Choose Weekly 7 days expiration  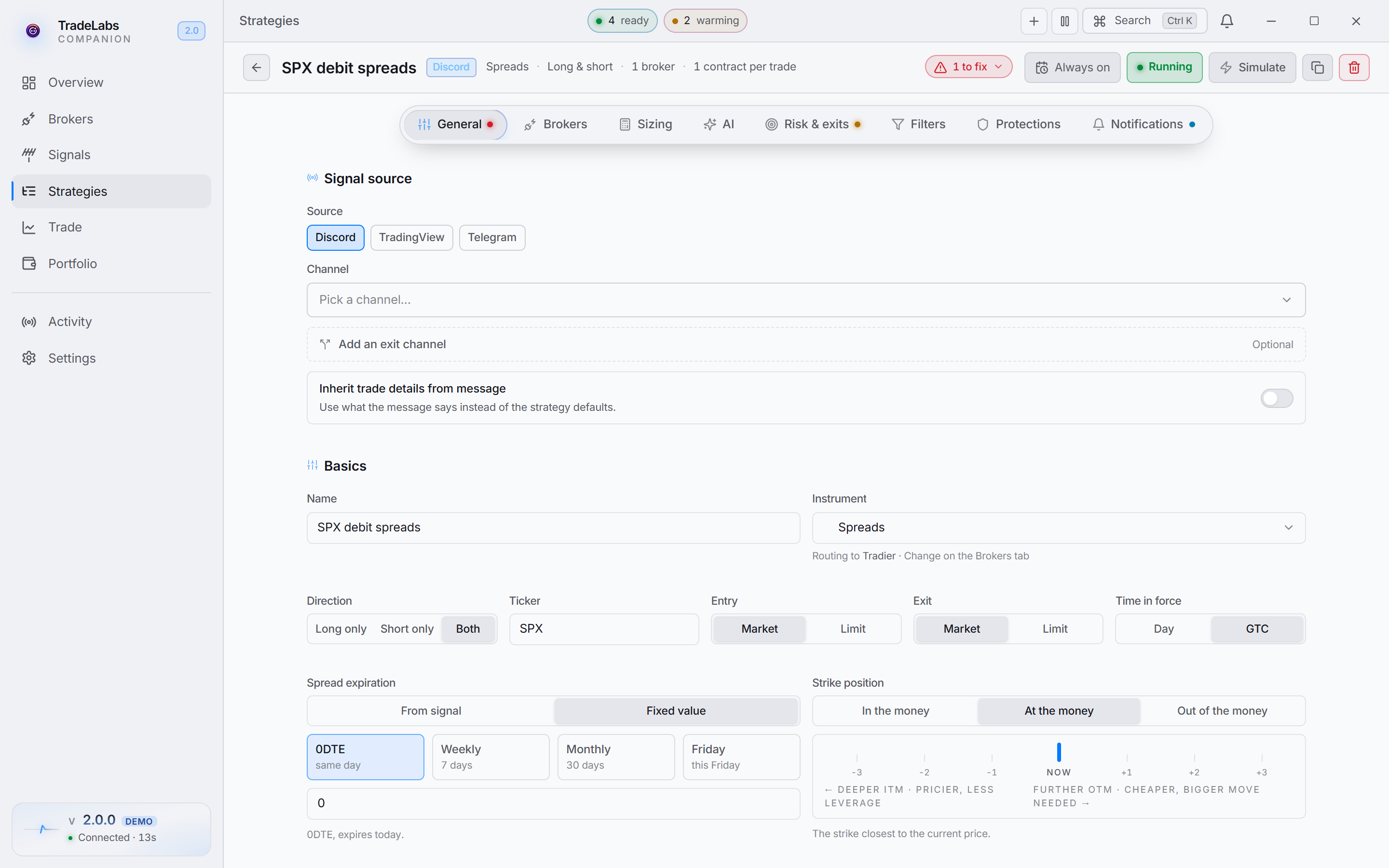pos(491,757)
